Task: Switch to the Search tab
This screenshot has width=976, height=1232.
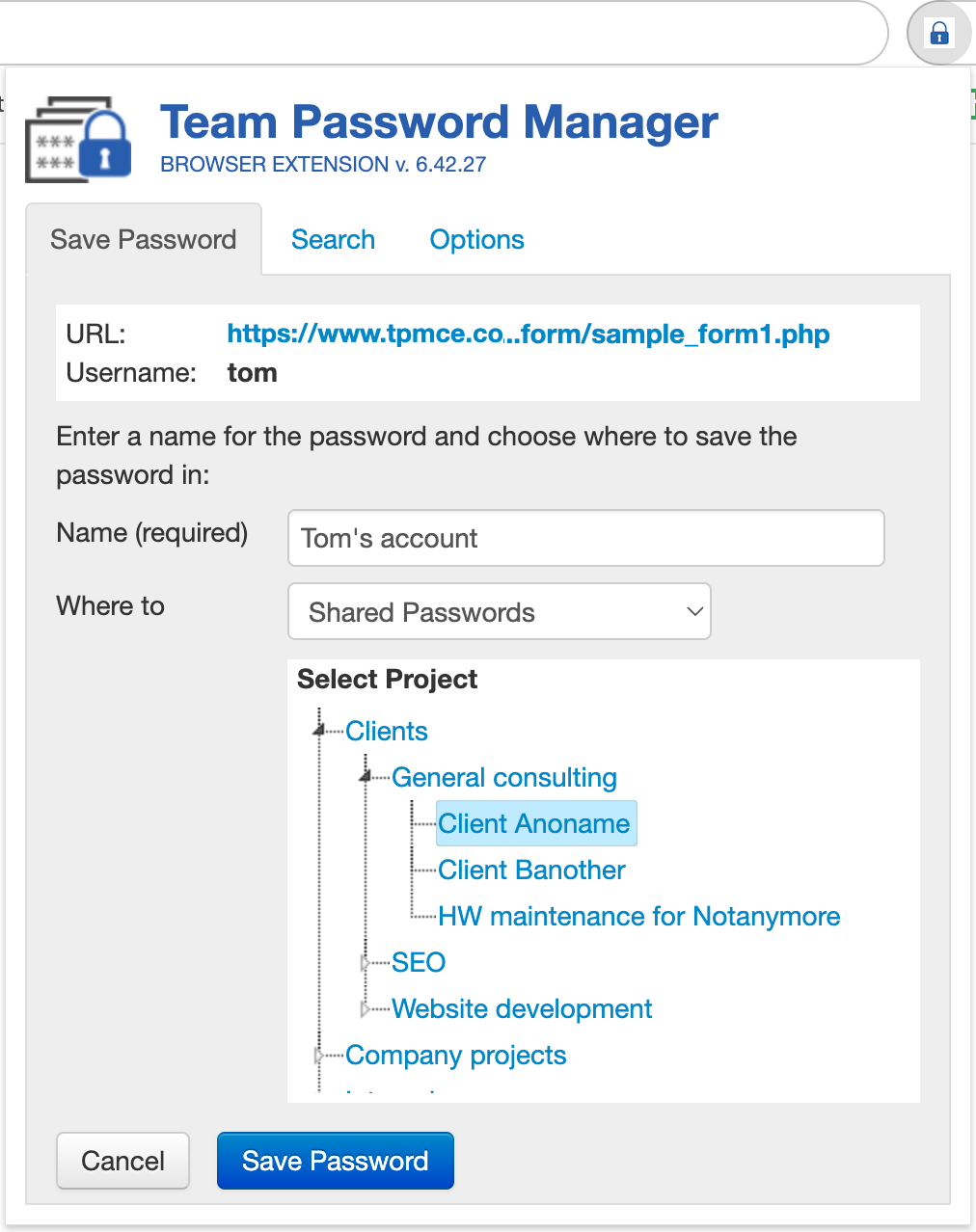Action: tap(333, 239)
